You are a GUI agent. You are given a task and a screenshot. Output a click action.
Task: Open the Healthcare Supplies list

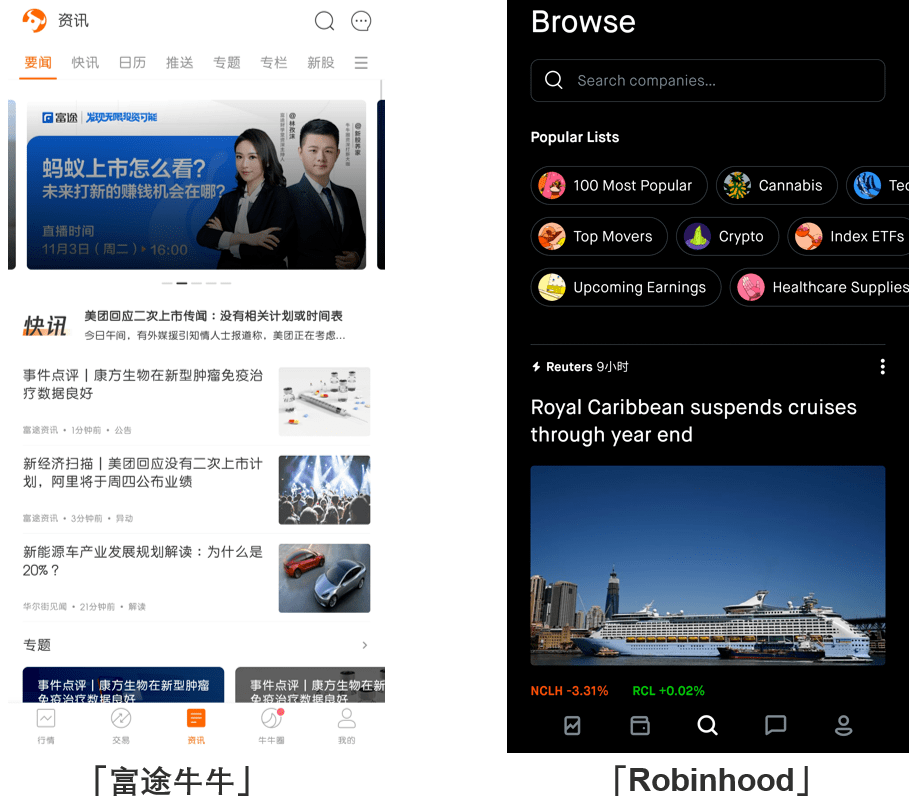819,287
